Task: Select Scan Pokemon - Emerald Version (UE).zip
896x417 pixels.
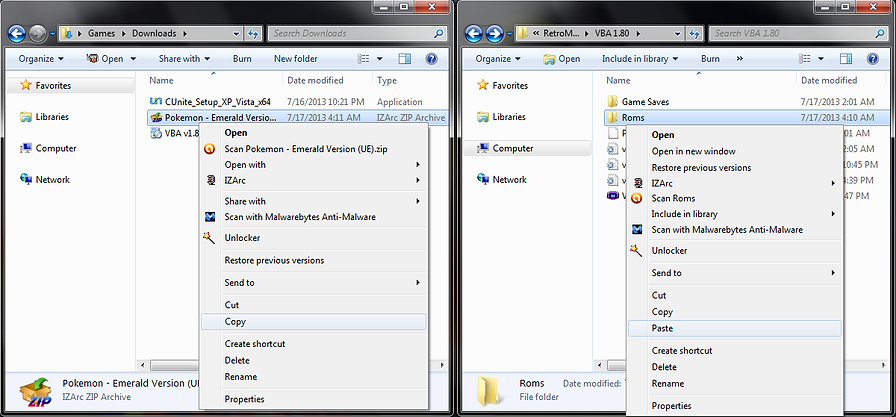Action: [314, 149]
